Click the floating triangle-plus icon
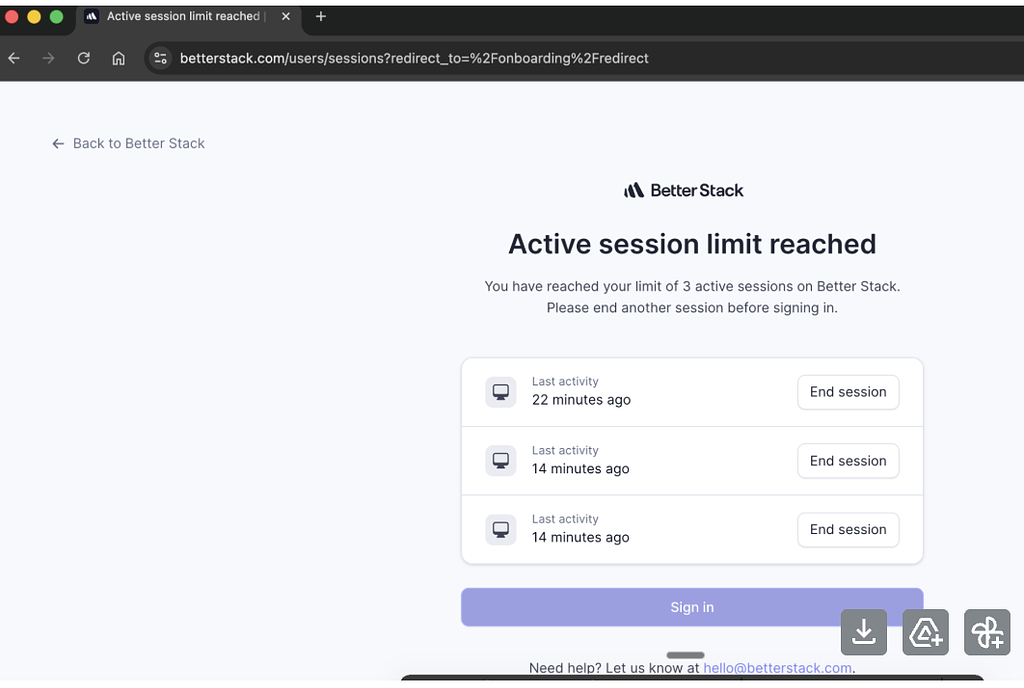The width and height of the screenshot is (1024, 688). 925,632
